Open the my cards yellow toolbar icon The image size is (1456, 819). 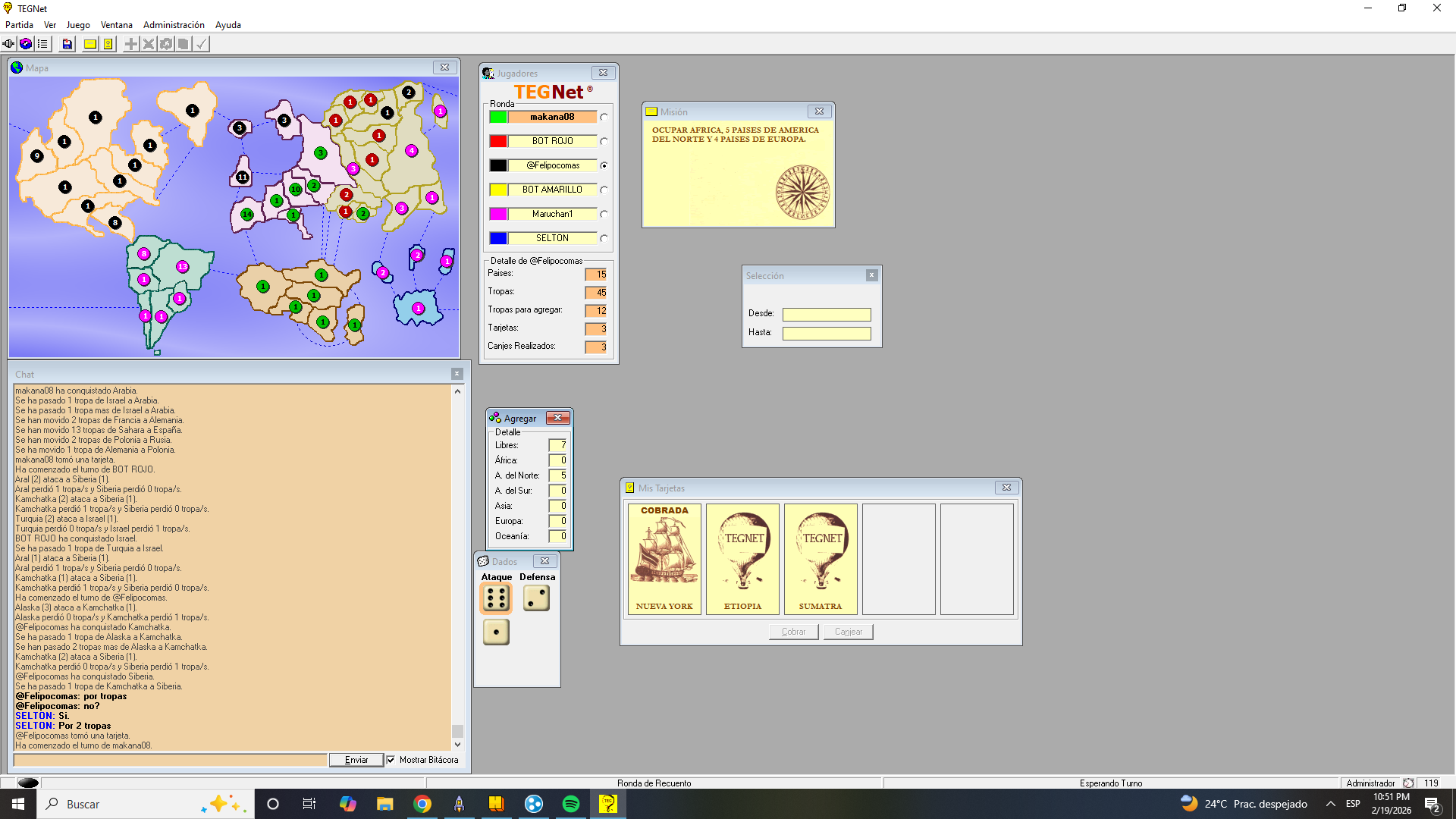108,44
